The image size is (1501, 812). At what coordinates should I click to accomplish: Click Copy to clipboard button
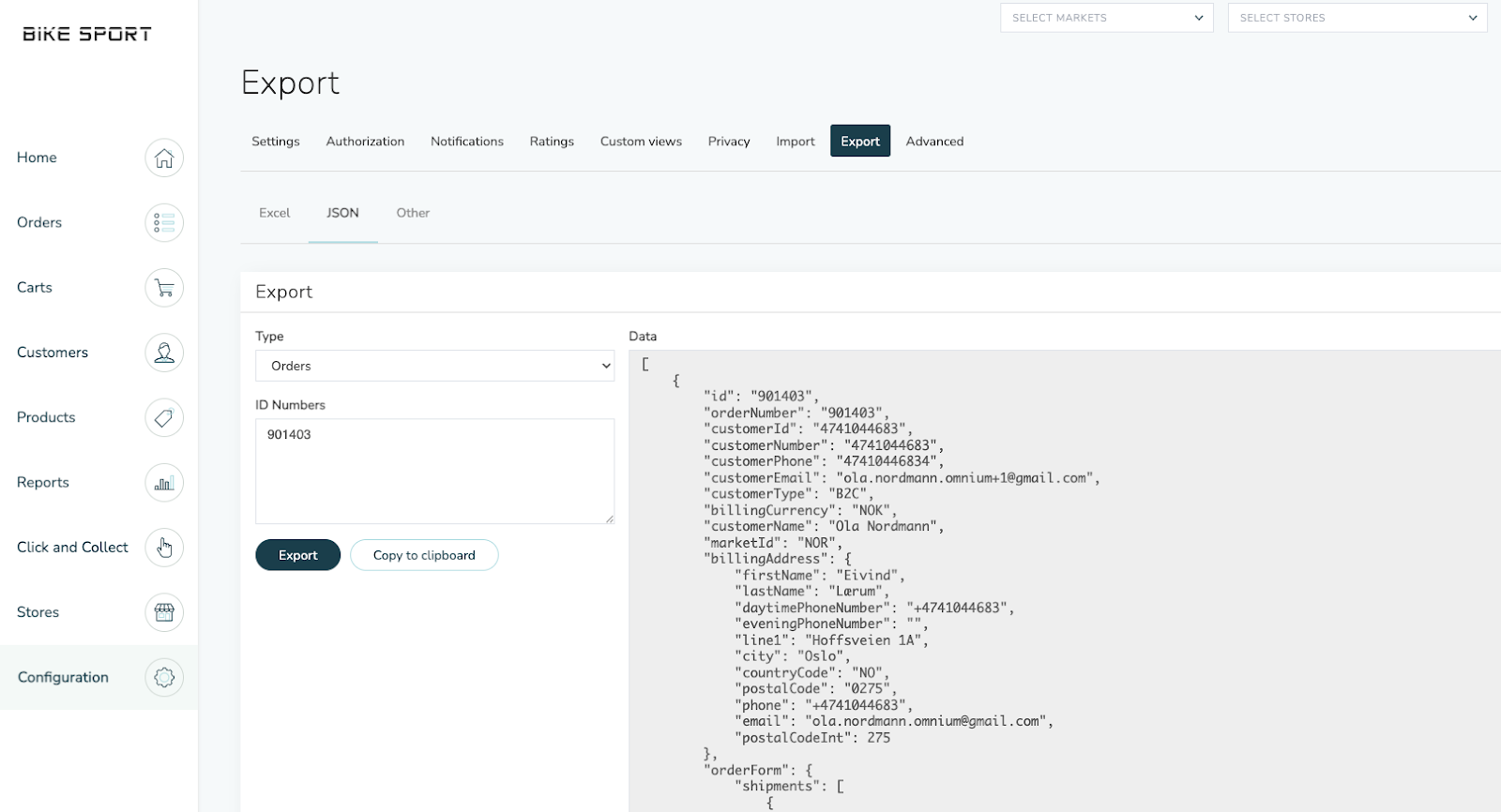coord(424,555)
